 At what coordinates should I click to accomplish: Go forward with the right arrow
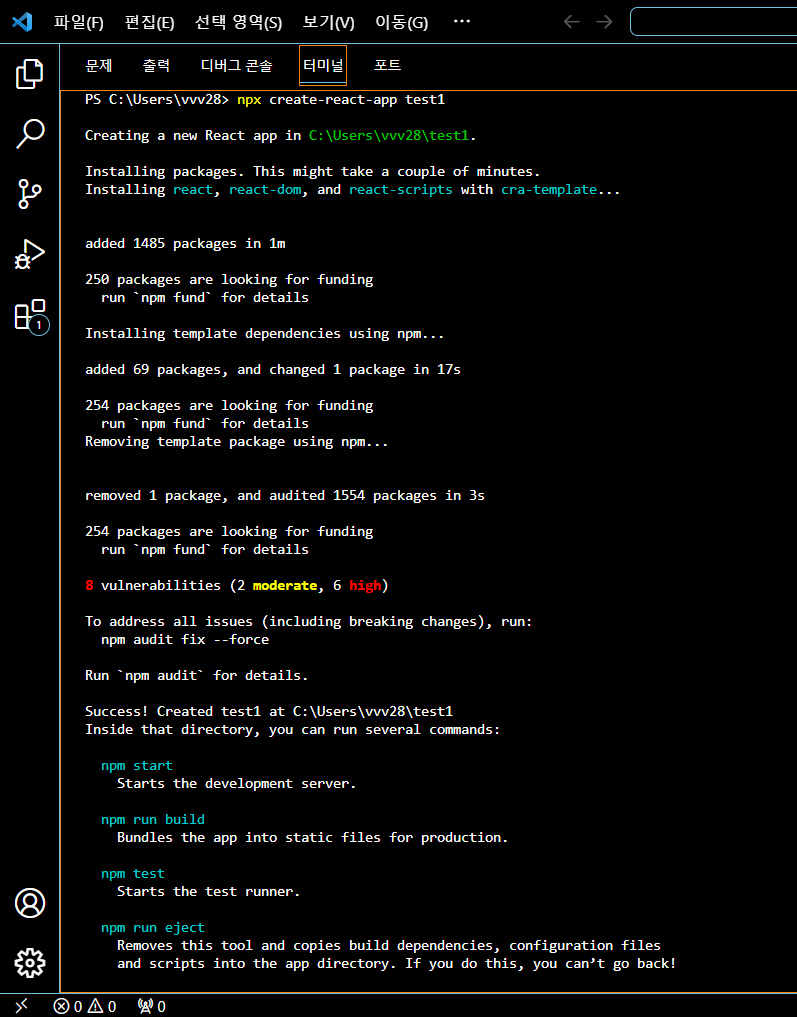[604, 21]
